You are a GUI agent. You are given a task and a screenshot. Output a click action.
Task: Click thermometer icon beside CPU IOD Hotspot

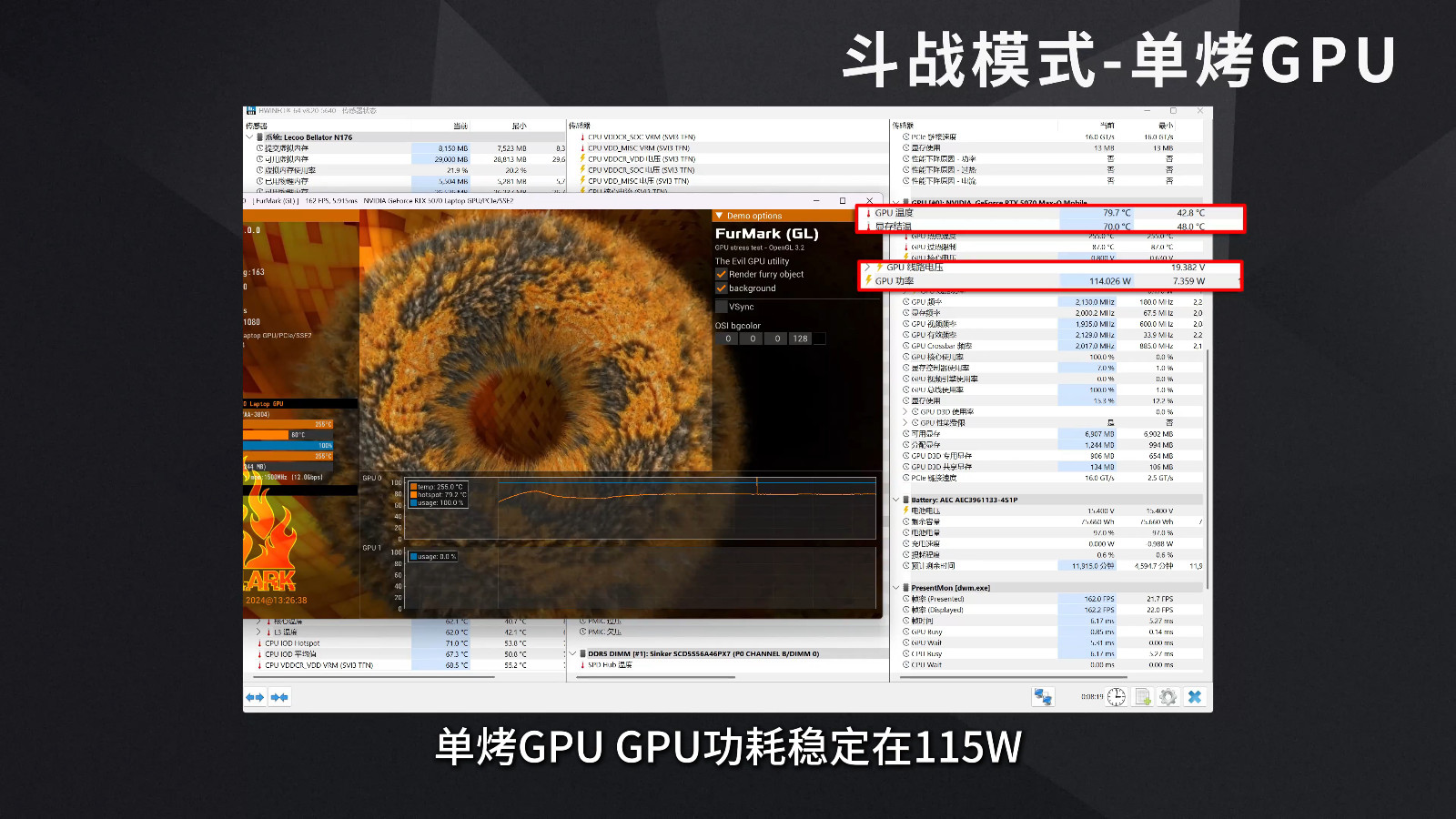(x=259, y=643)
